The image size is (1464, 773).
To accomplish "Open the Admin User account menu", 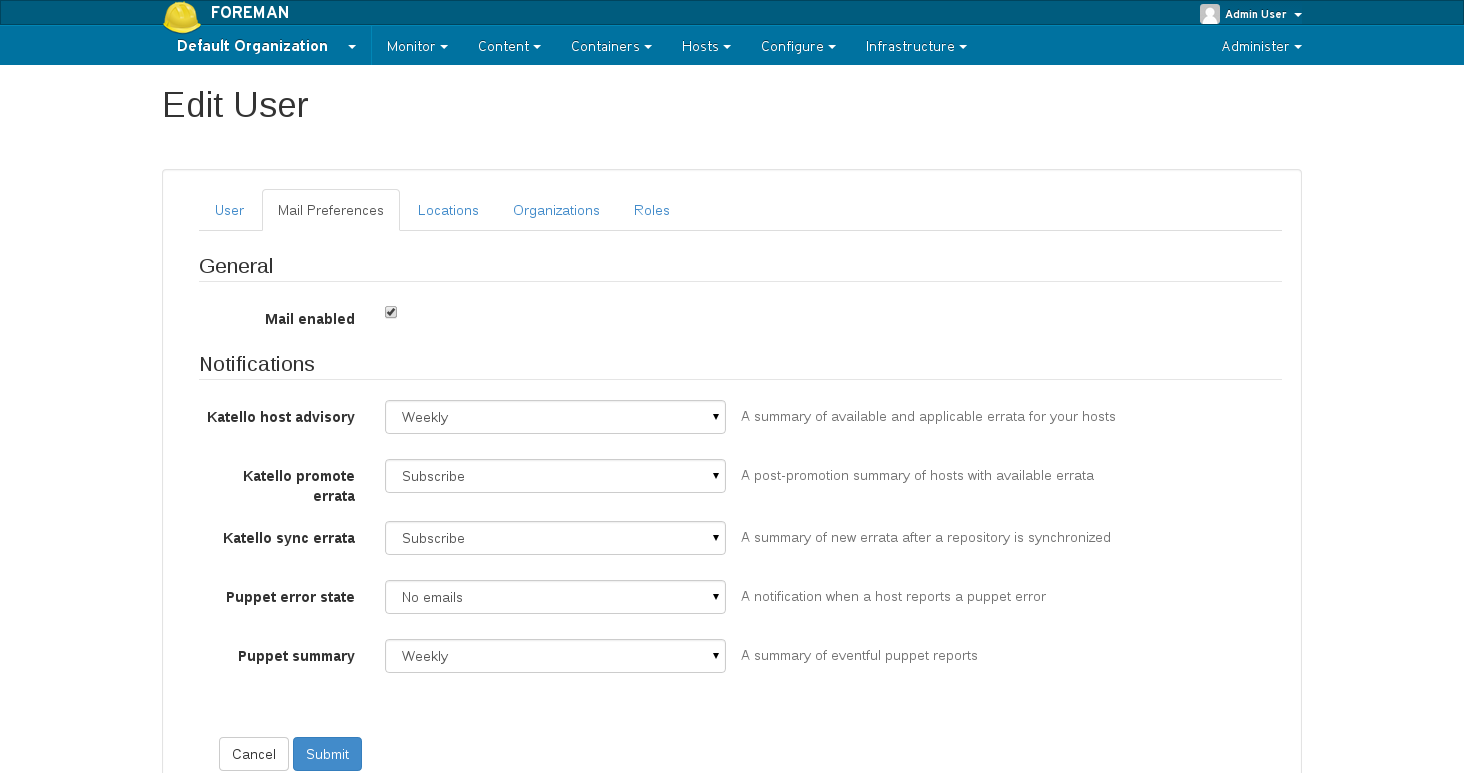I will (x=1252, y=14).
